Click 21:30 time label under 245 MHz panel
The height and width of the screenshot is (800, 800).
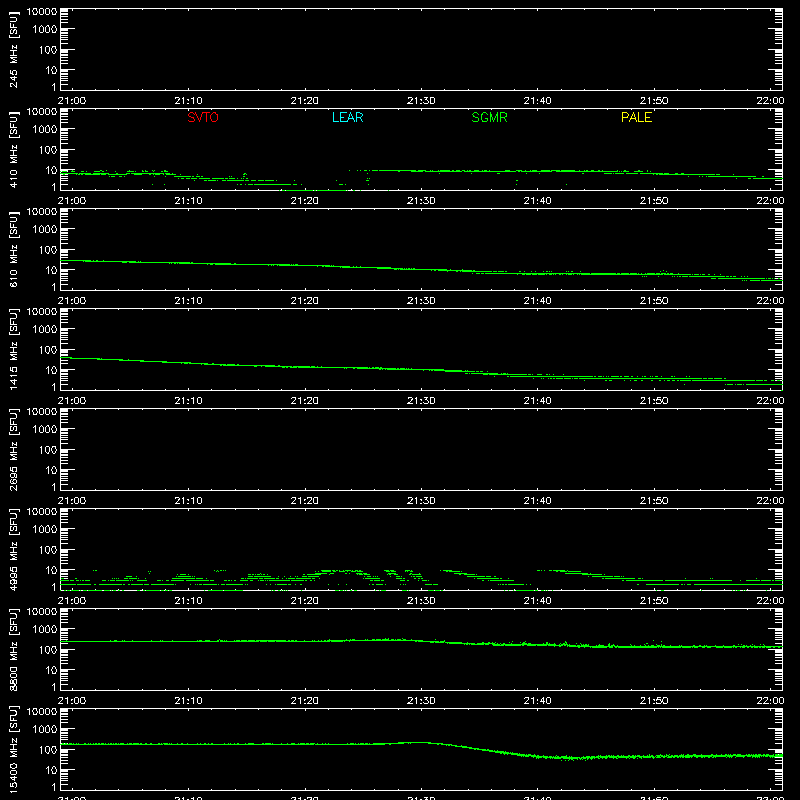point(421,101)
